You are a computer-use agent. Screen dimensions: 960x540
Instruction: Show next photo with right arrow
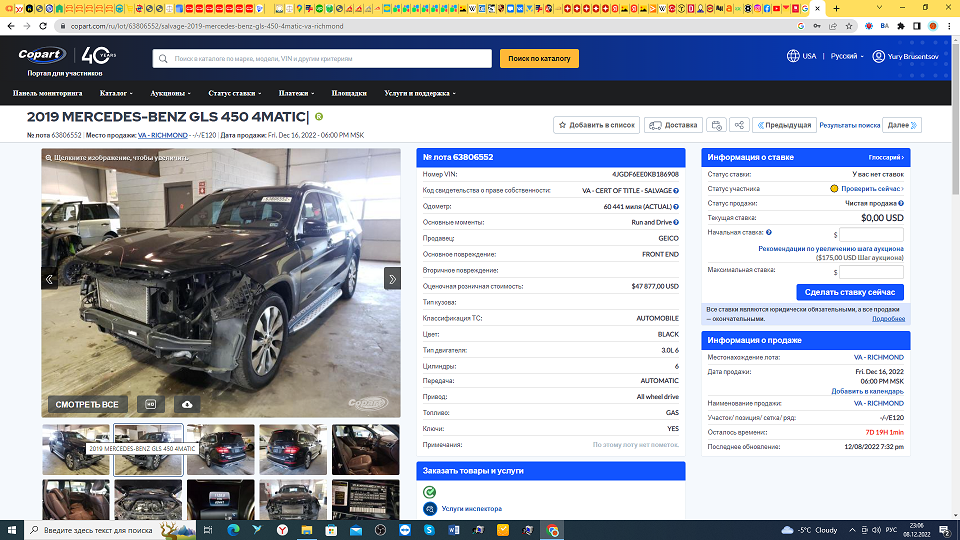pos(392,279)
